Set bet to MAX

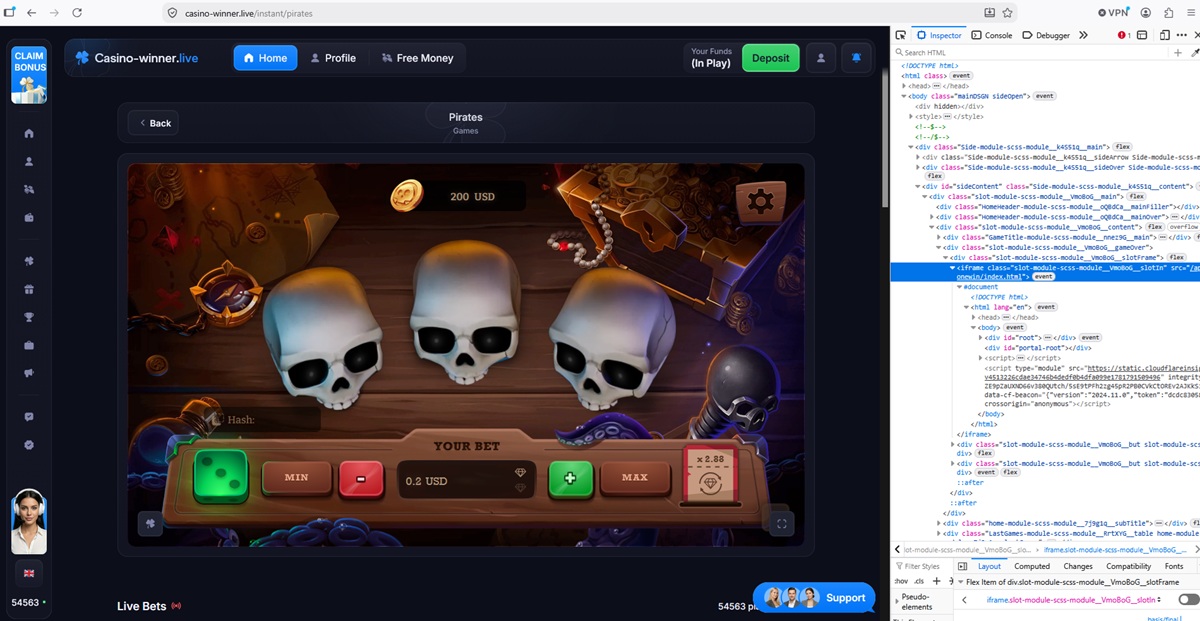click(635, 478)
